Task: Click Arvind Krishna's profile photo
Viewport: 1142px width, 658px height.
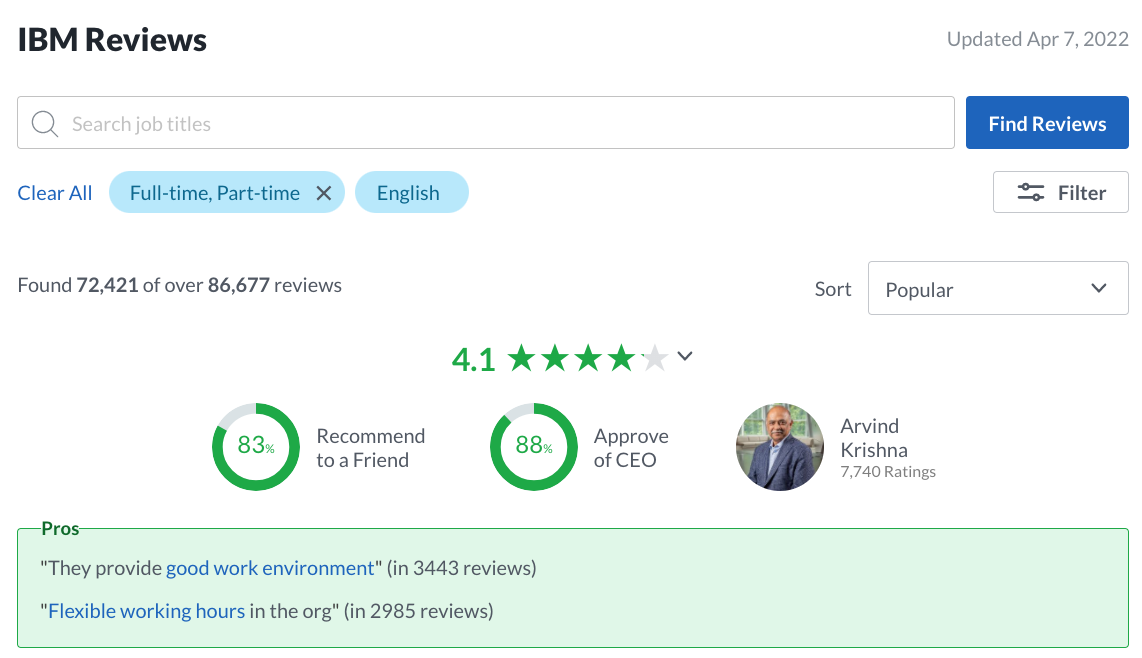Action: [x=779, y=447]
